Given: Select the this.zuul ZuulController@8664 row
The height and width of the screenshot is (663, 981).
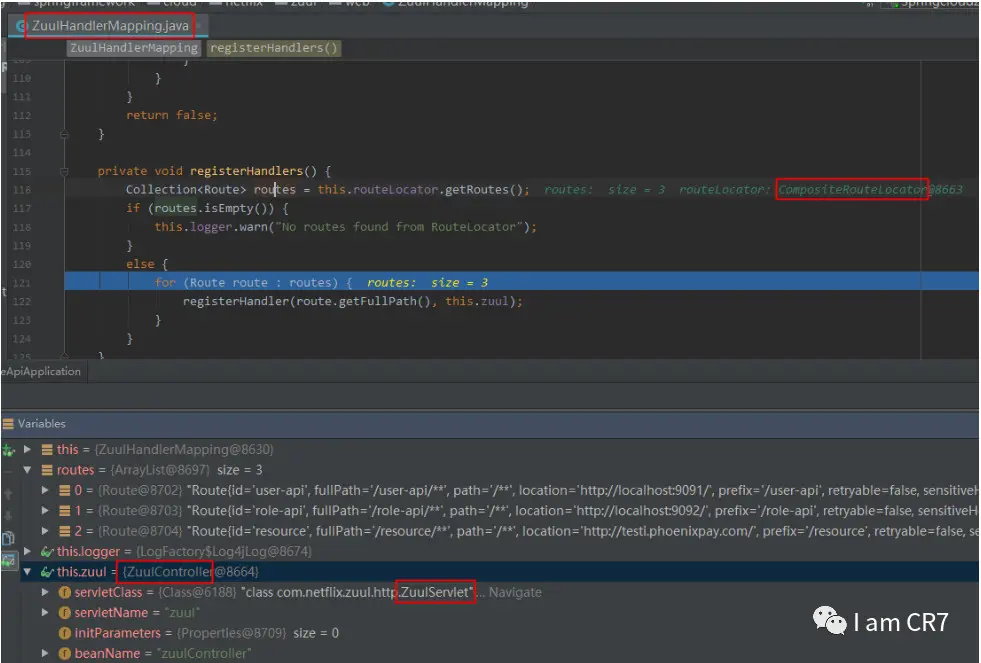Looking at the screenshot, I should (499, 572).
